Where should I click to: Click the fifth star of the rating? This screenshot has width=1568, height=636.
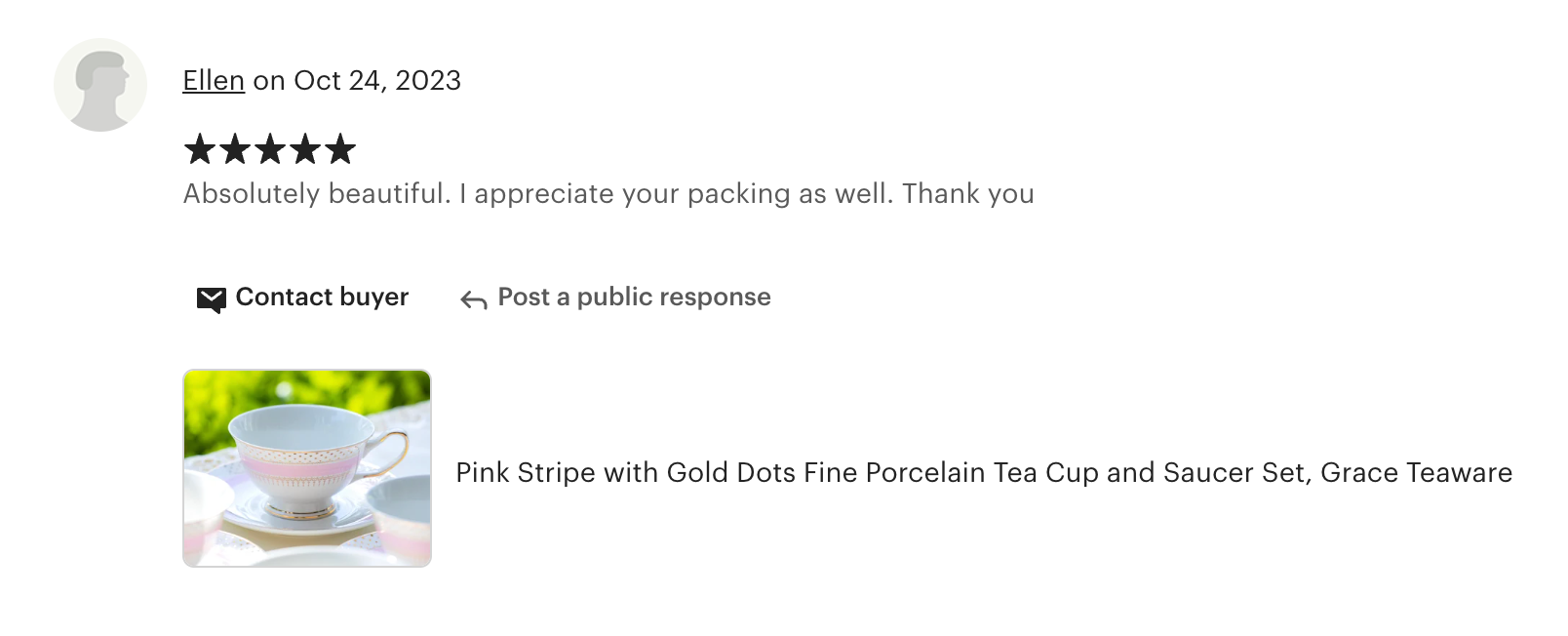click(x=340, y=150)
